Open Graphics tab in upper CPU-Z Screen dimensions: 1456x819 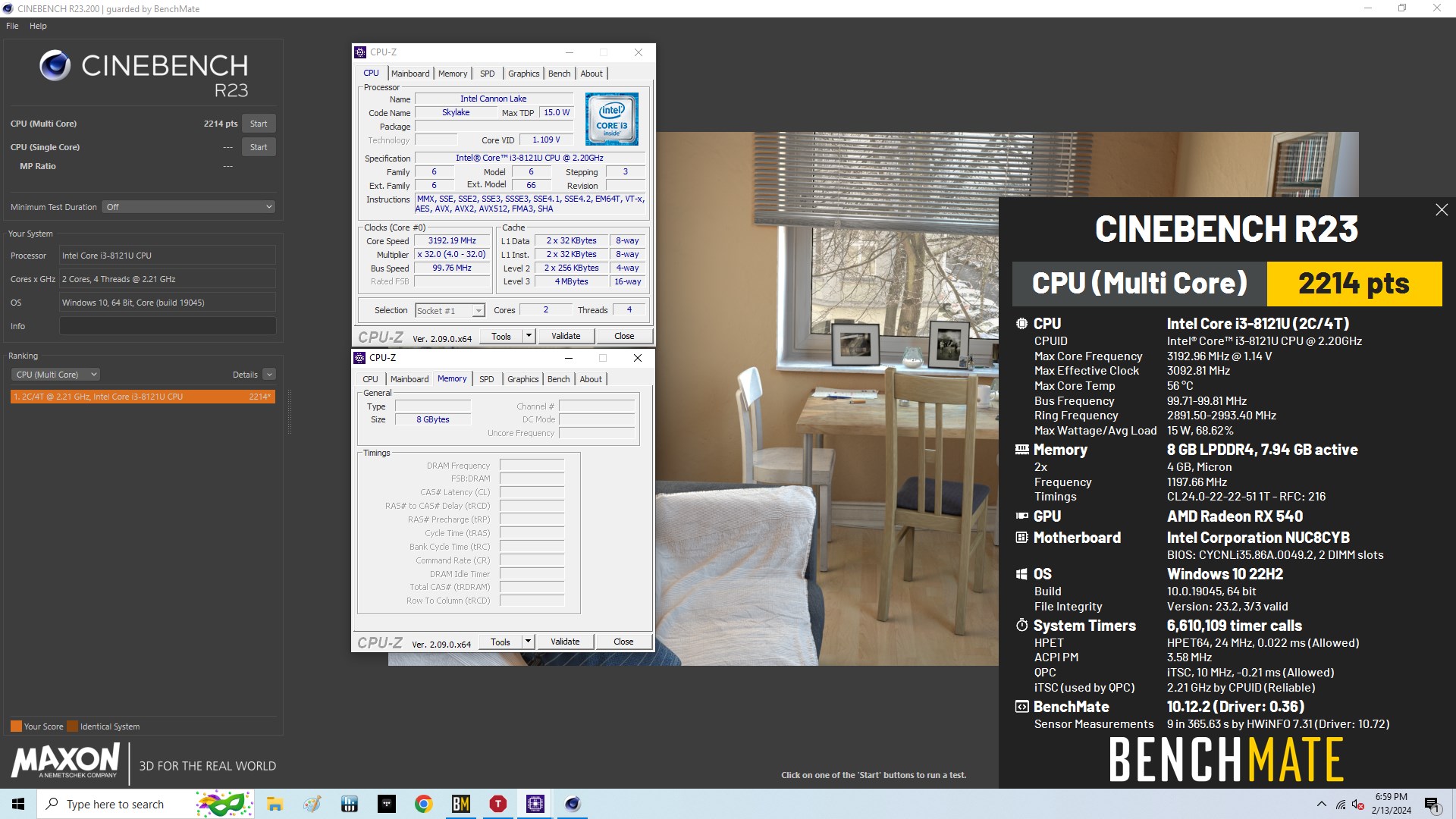(524, 74)
